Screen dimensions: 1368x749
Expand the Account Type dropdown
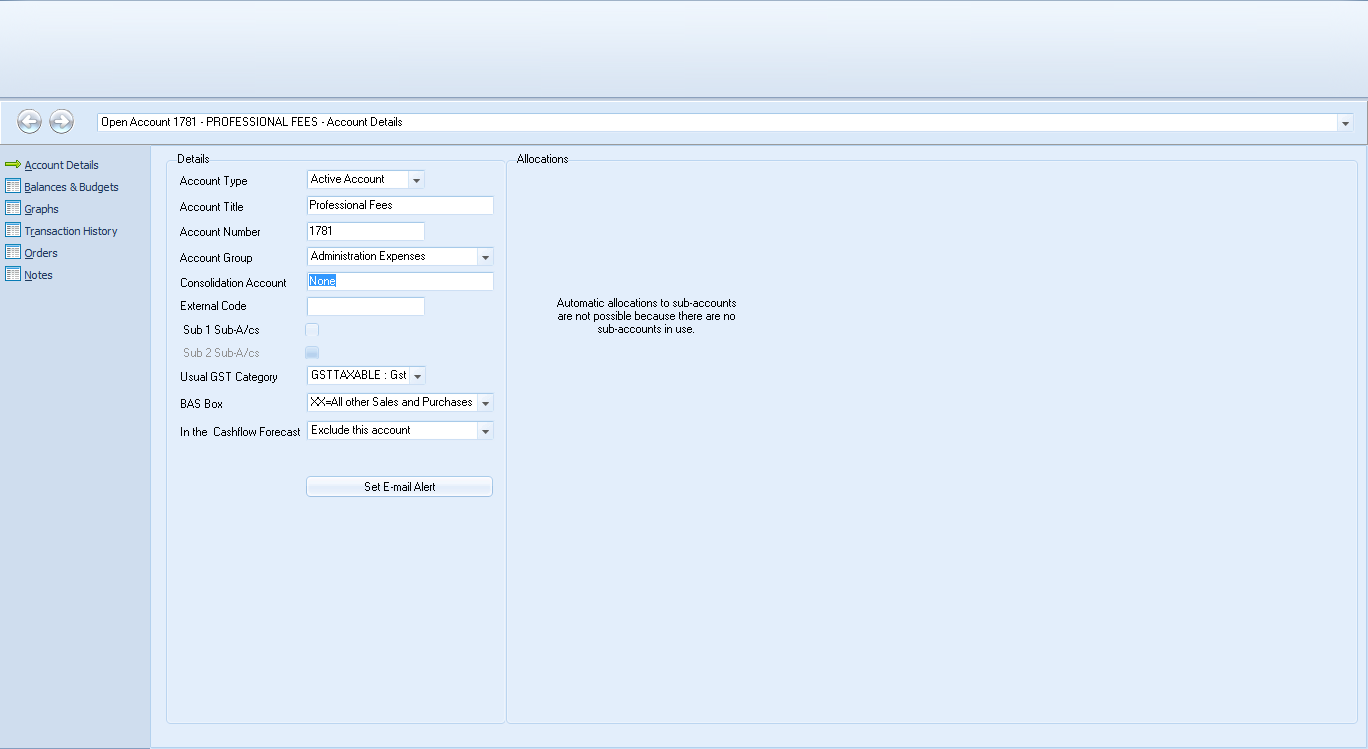click(x=416, y=180)
